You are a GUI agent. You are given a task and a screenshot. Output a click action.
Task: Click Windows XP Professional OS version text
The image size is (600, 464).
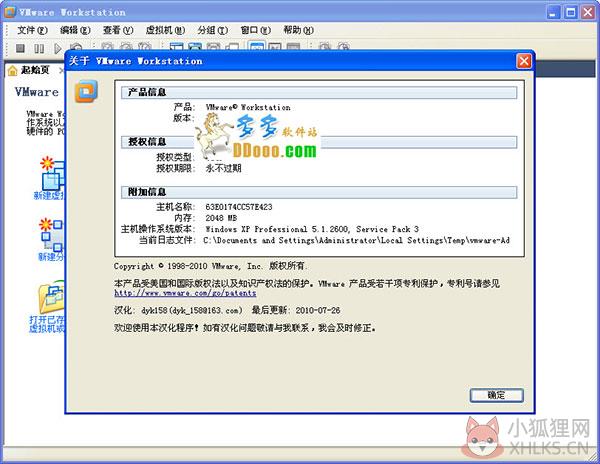312,229
